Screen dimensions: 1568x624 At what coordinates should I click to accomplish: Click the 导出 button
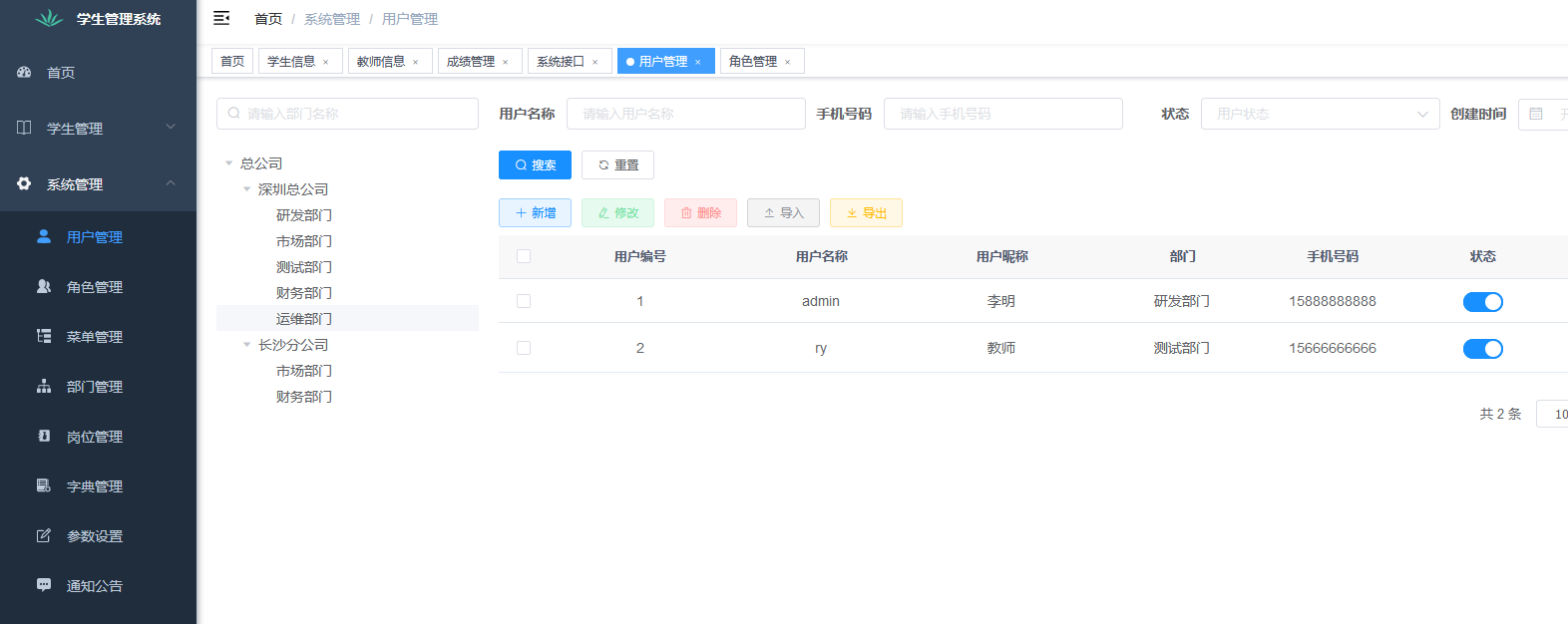point(866,212)
